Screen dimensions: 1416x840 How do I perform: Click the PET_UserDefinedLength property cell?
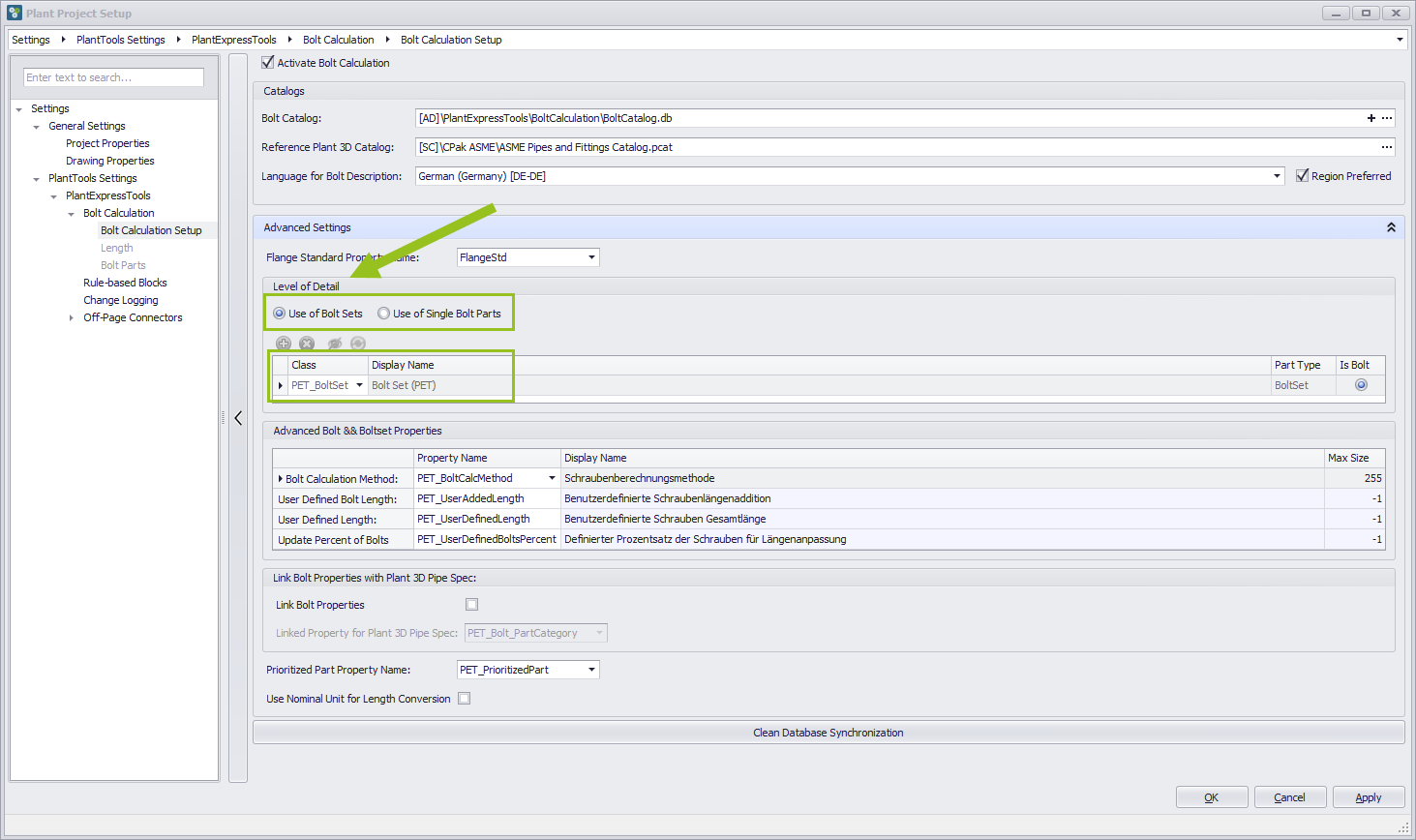[x=487, y=519]
